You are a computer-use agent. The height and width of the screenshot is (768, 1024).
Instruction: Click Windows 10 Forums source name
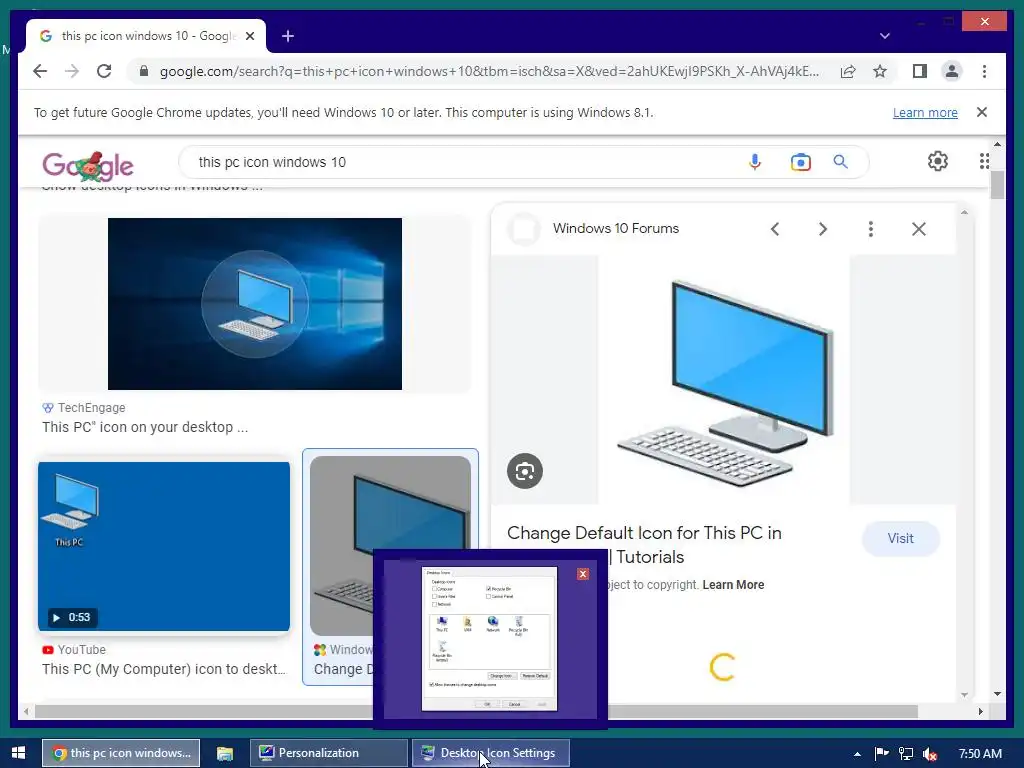616,229
